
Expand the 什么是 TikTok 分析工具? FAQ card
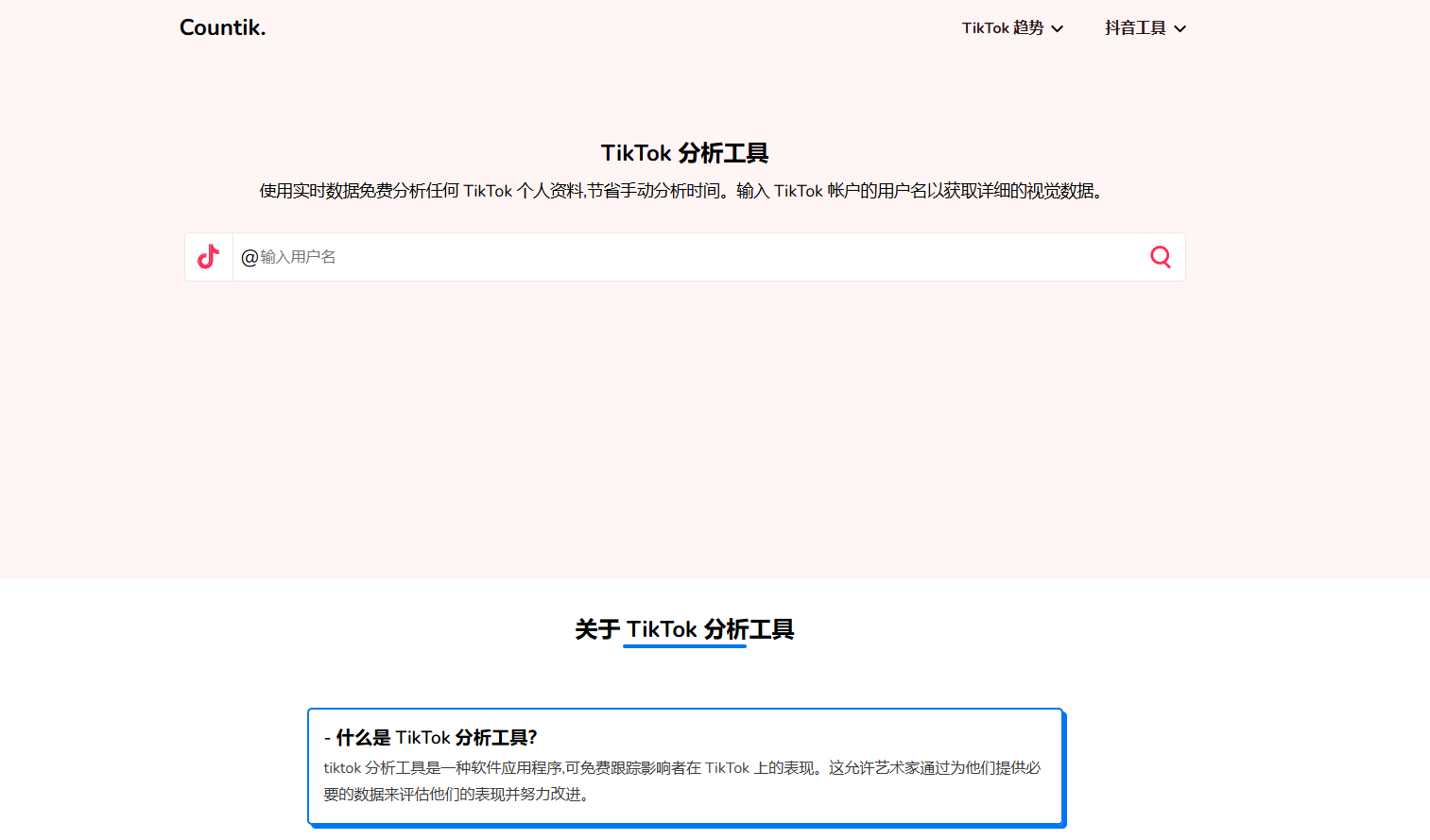pos(686,766)
